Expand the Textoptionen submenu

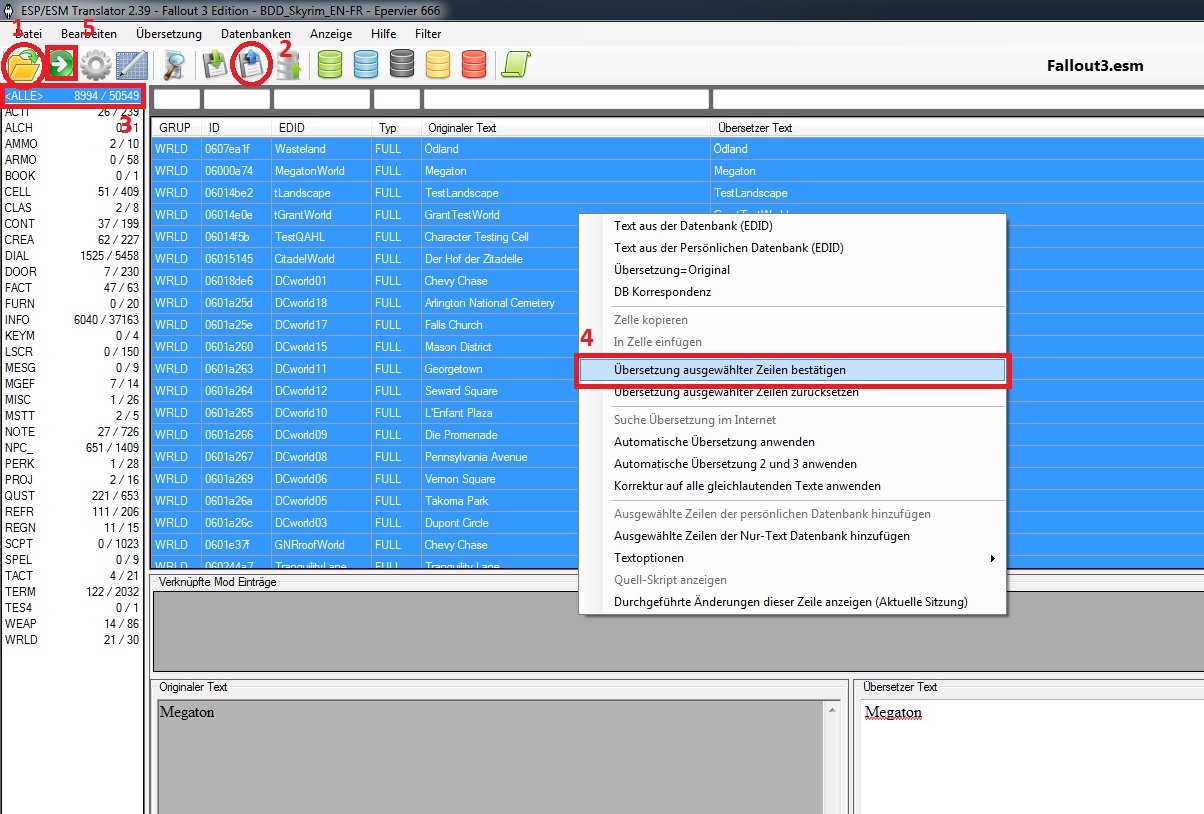coord(794,558)
